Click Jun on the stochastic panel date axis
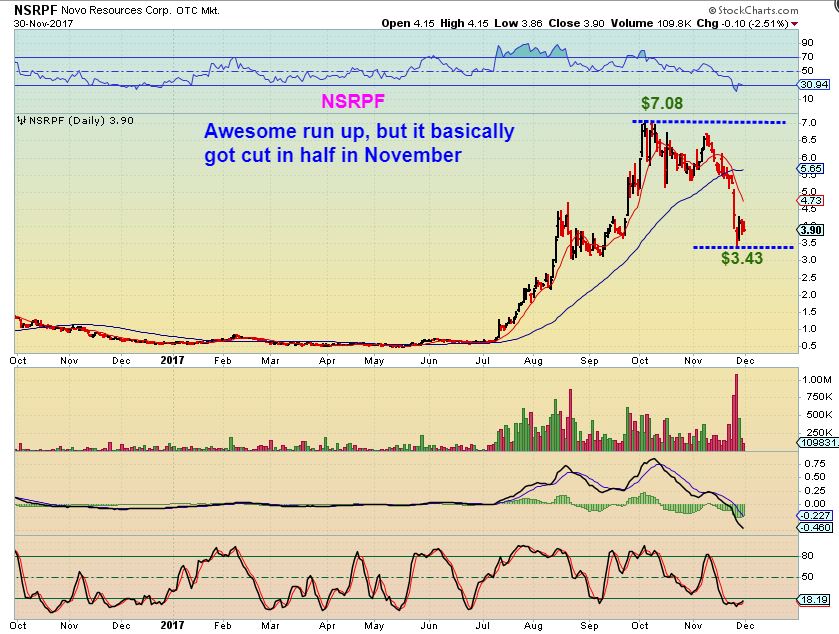 (429, 625)
